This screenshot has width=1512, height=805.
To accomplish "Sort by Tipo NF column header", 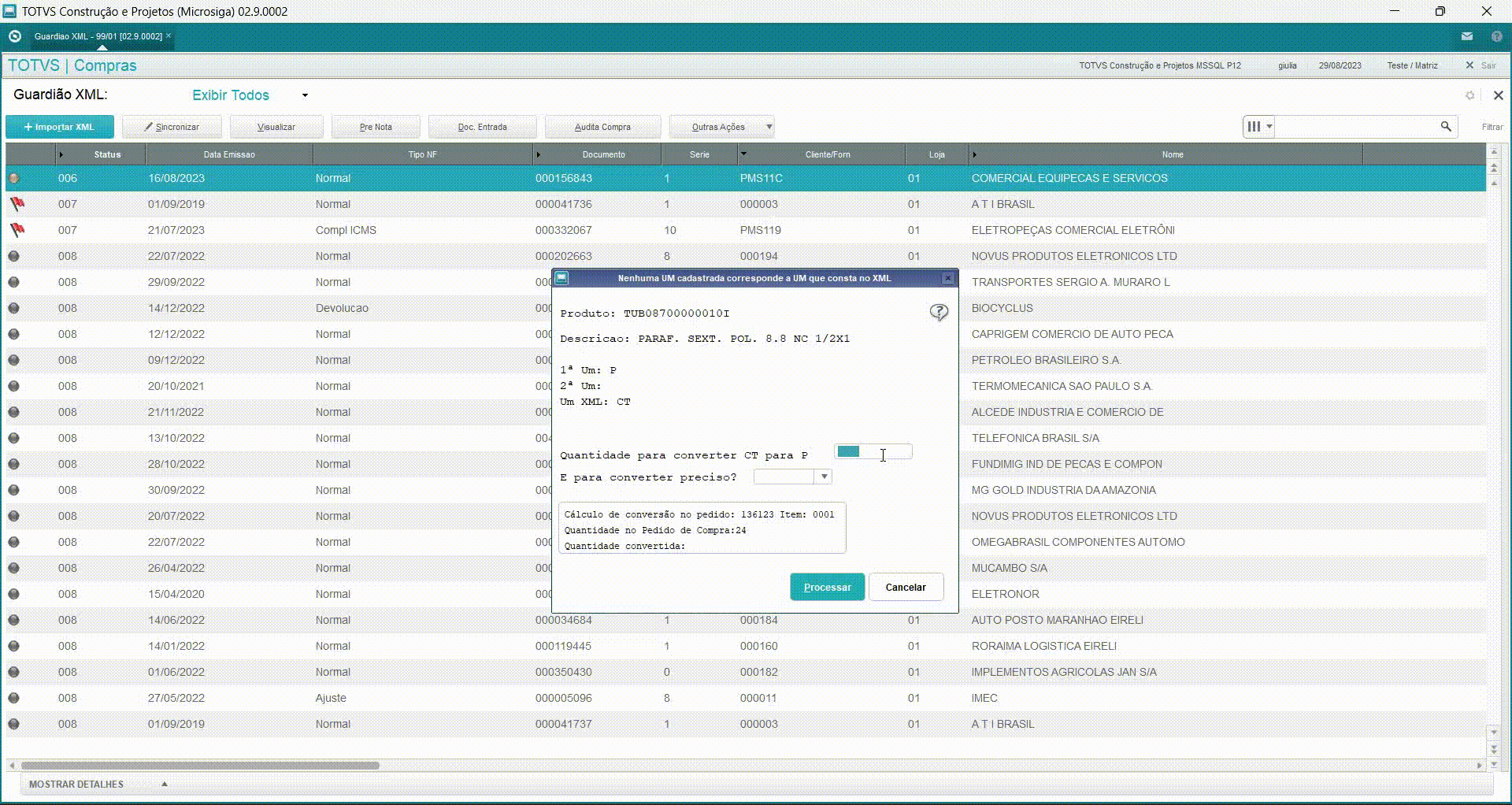I will click(422, 154).
